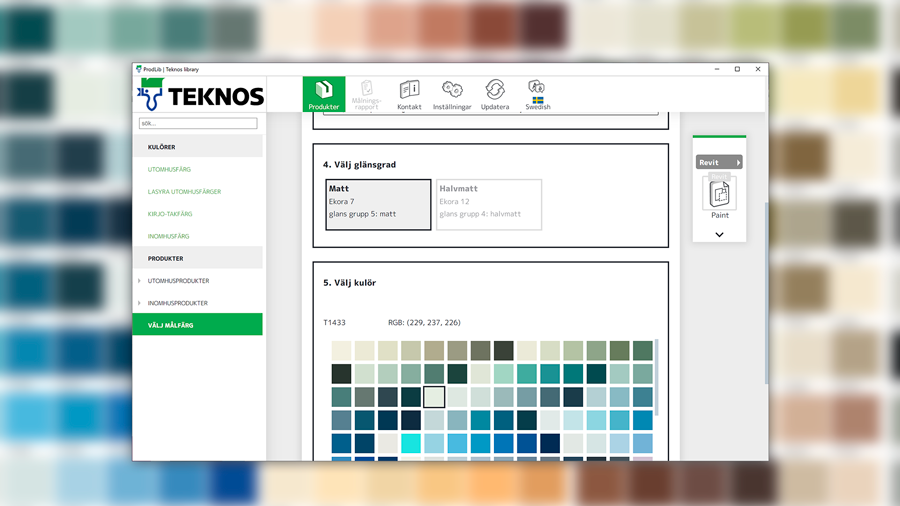Open Inställningar gear icon
The width and height of the screenshot is (900, 506).
(452, 94)
